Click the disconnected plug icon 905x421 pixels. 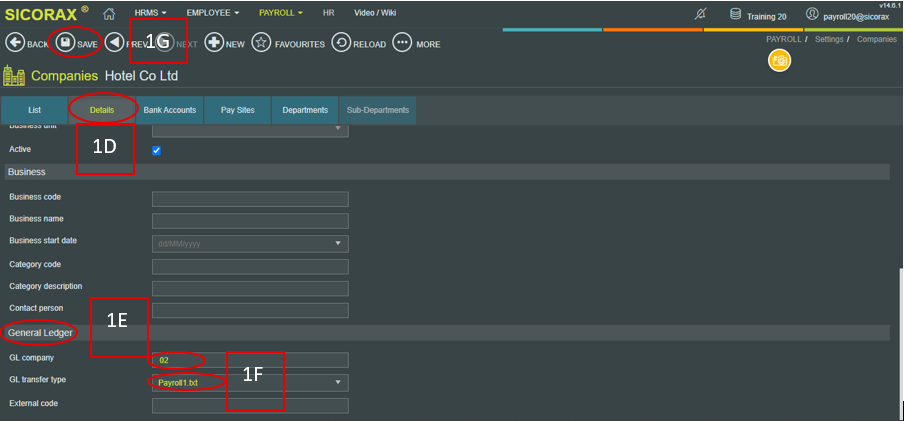(x=700, y=14)
